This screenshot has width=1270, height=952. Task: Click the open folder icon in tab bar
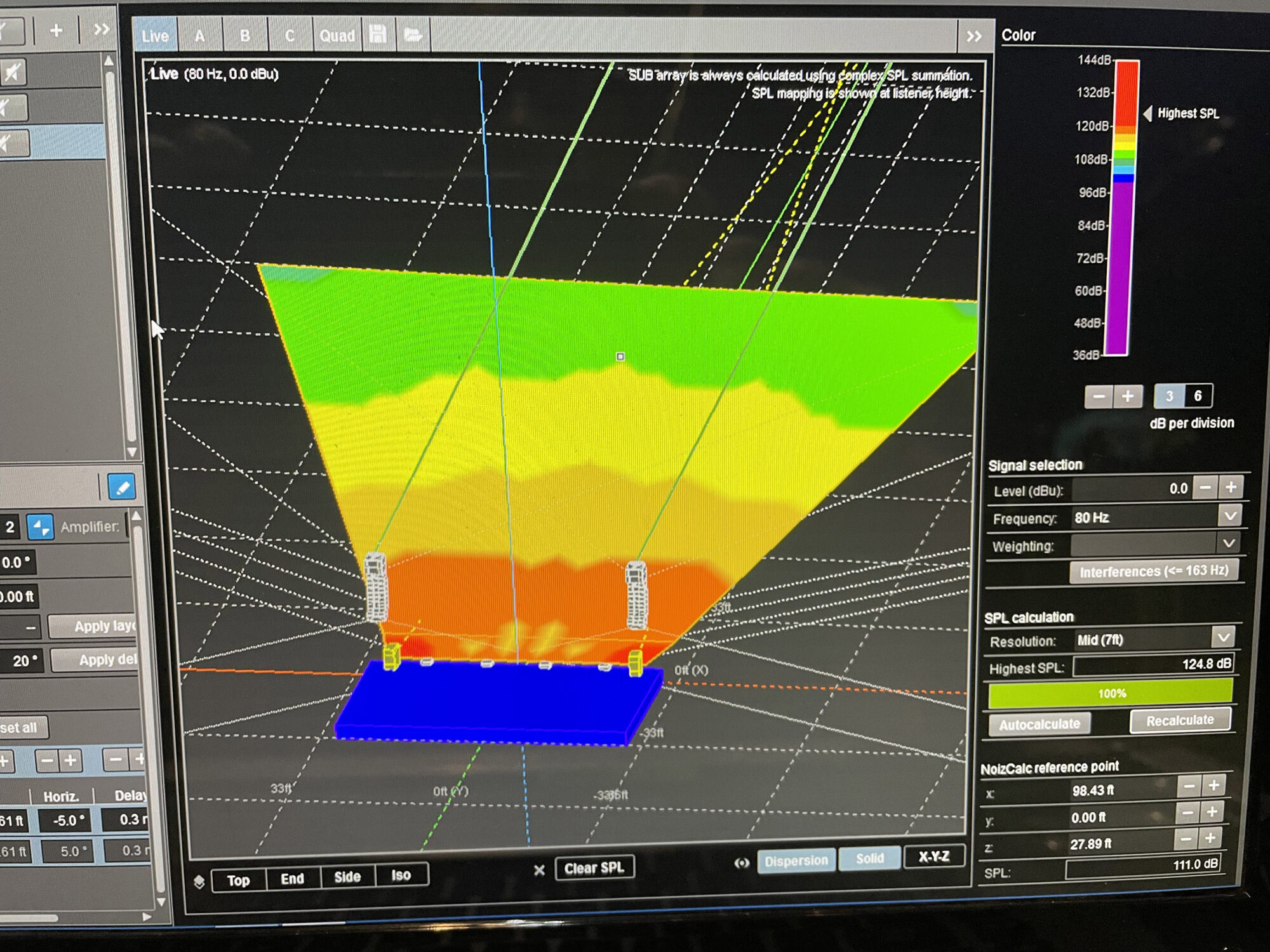413,34
